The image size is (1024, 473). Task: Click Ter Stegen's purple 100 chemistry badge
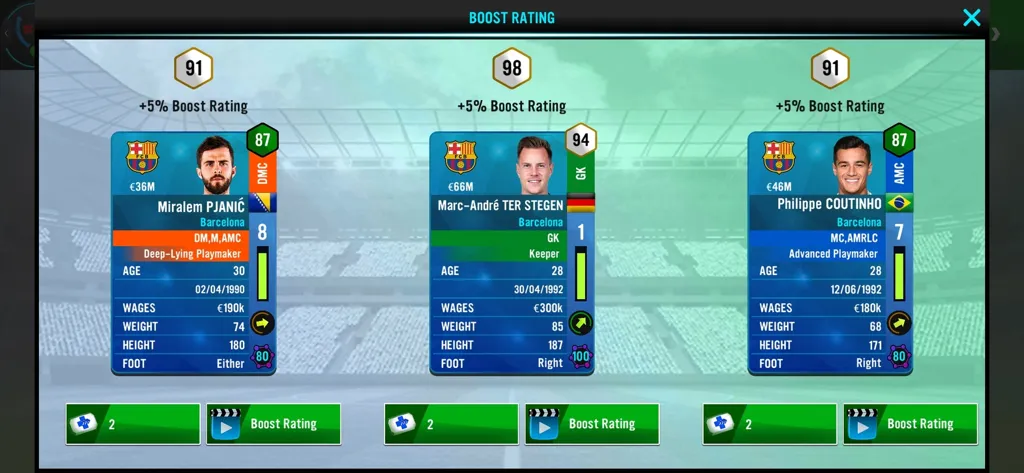581,357
